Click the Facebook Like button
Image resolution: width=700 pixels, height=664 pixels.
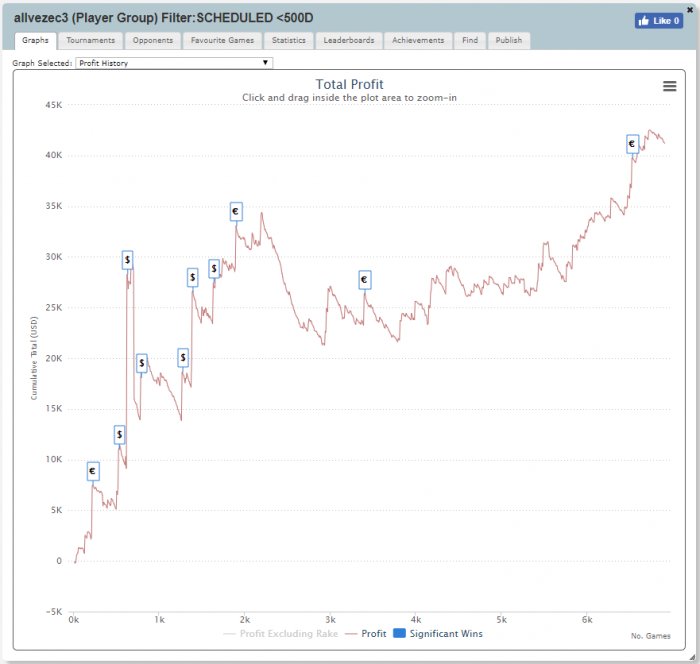[658, 20]
